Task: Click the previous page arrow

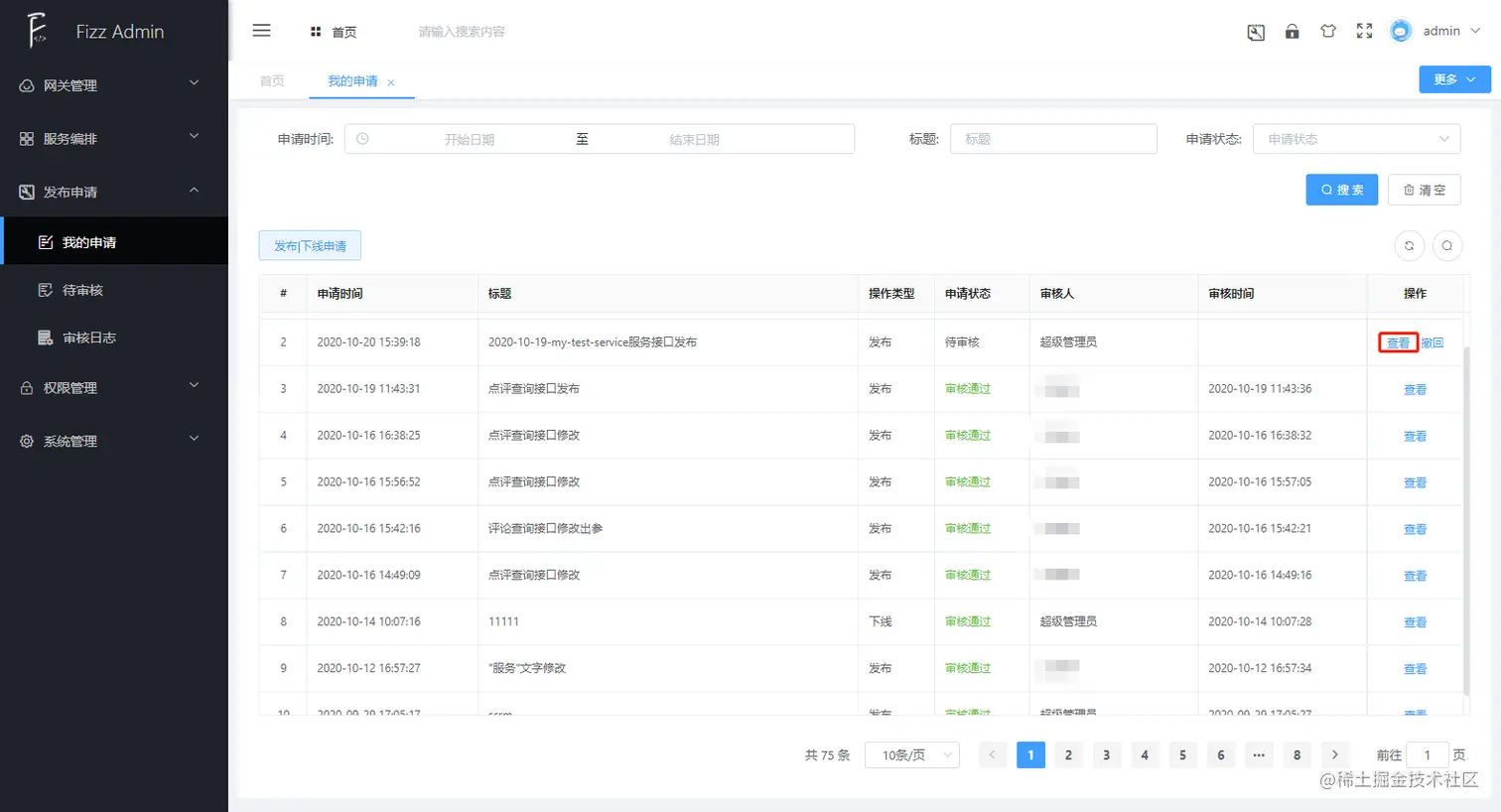Action: coord(992,755)
